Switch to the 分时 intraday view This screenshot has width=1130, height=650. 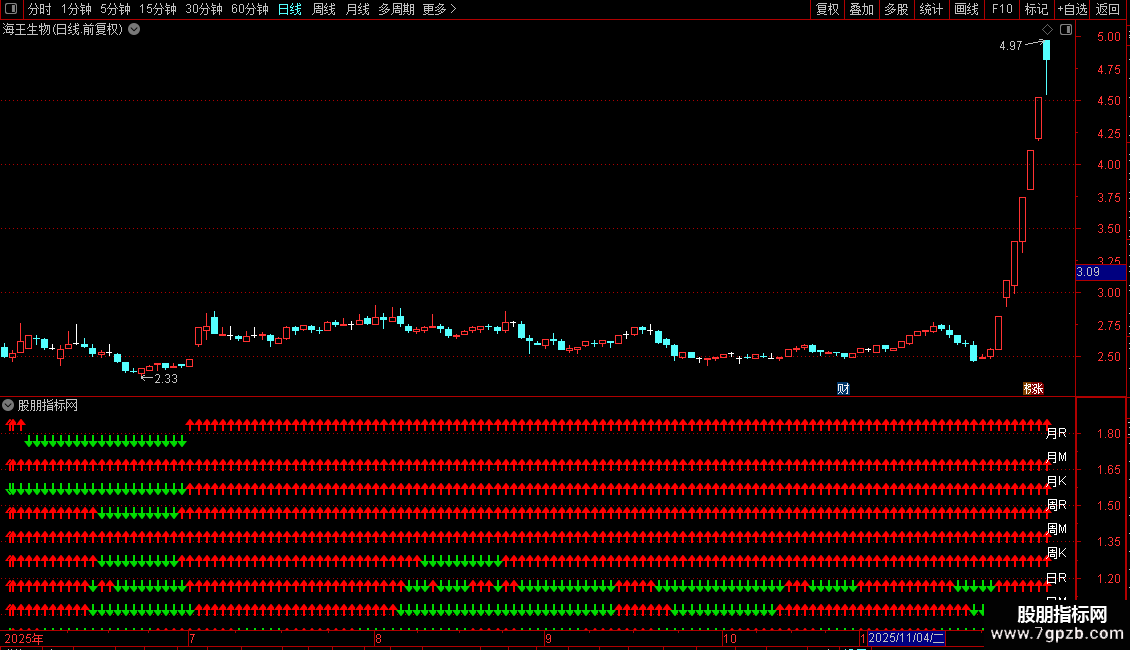pos(40,9)
